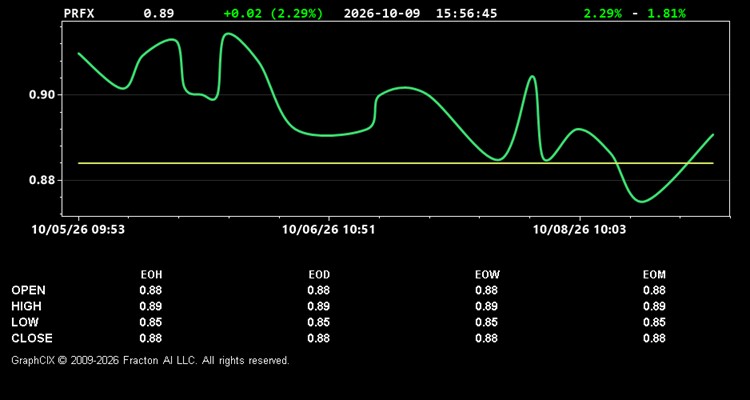Click the GraphCIX copyright notice

[150, 361]
